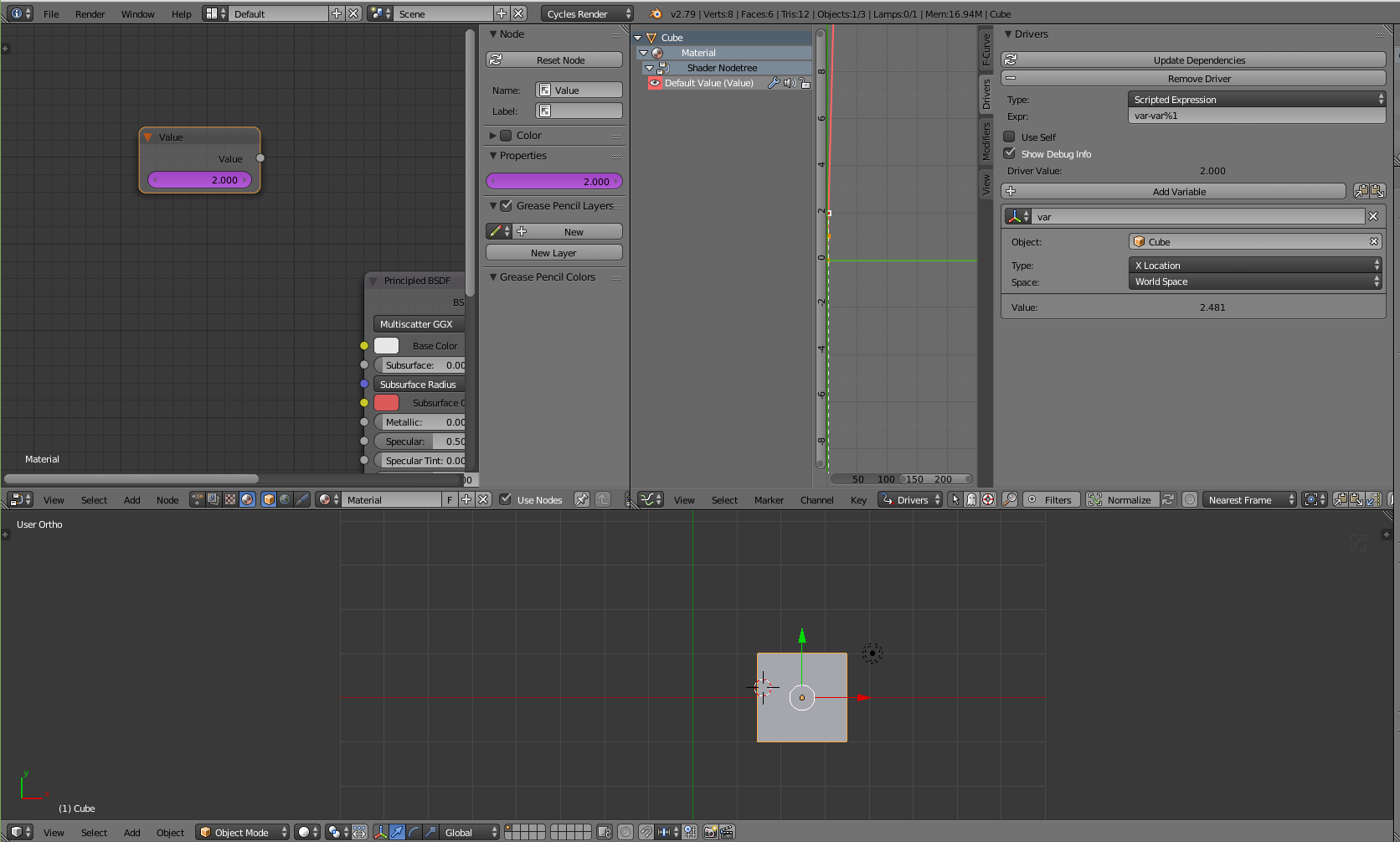
Task: Click the lock icon on Default Value channel
Action: click(x=804, y=83)
